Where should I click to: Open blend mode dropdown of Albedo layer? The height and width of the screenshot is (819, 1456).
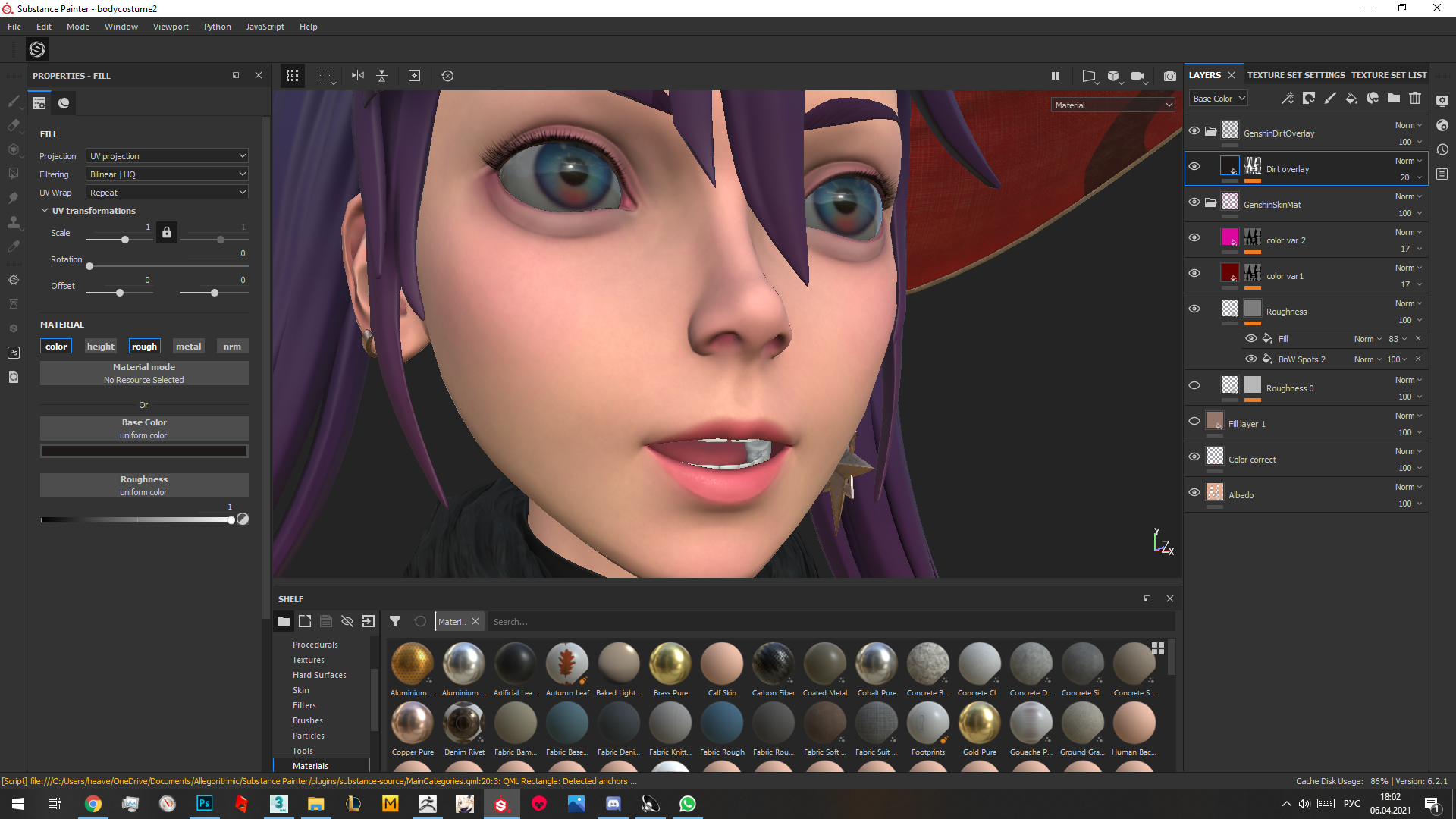1408,487
